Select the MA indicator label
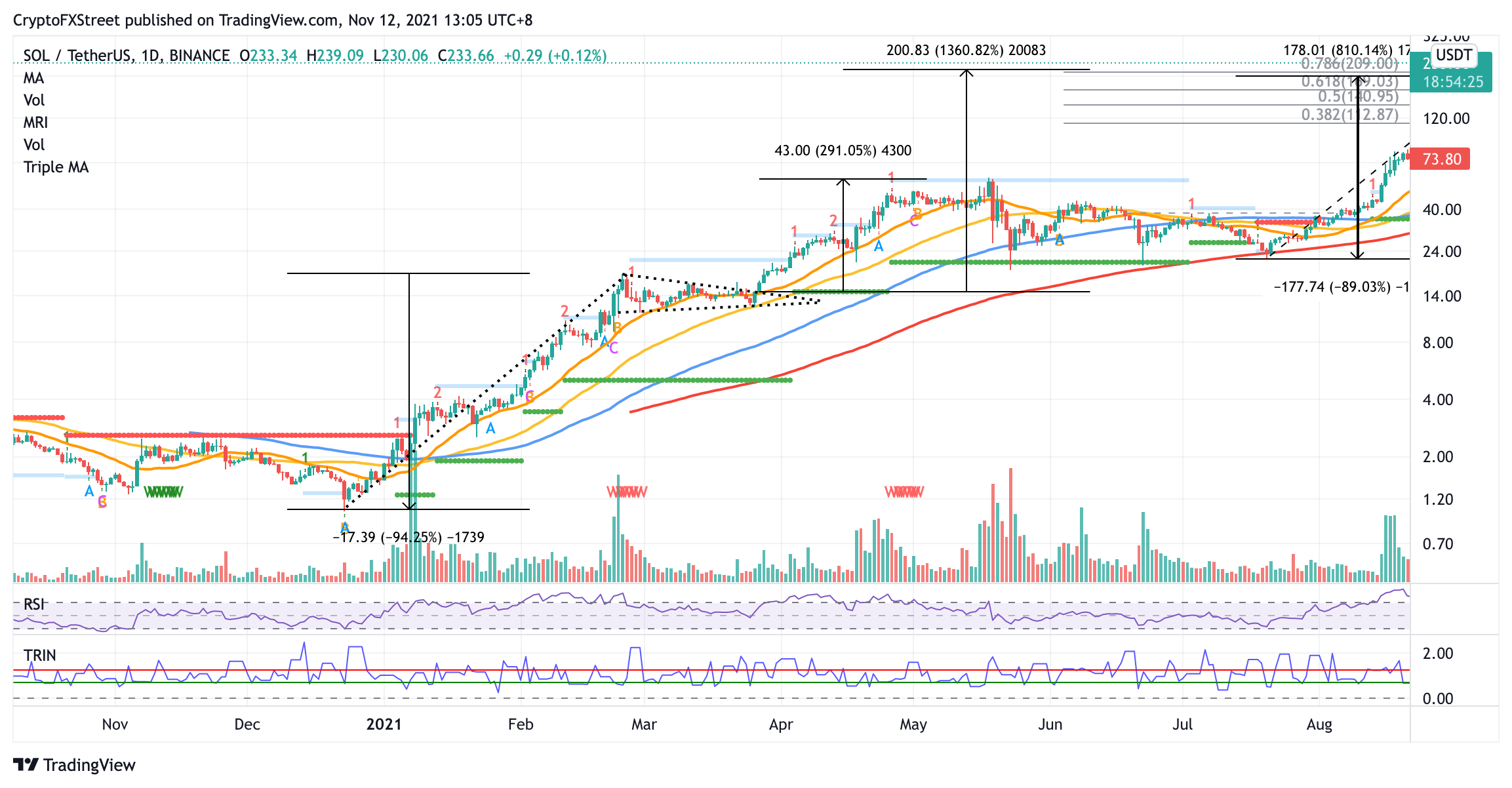The width and height of the screenshot is (1512, 788). coord(33,78)
